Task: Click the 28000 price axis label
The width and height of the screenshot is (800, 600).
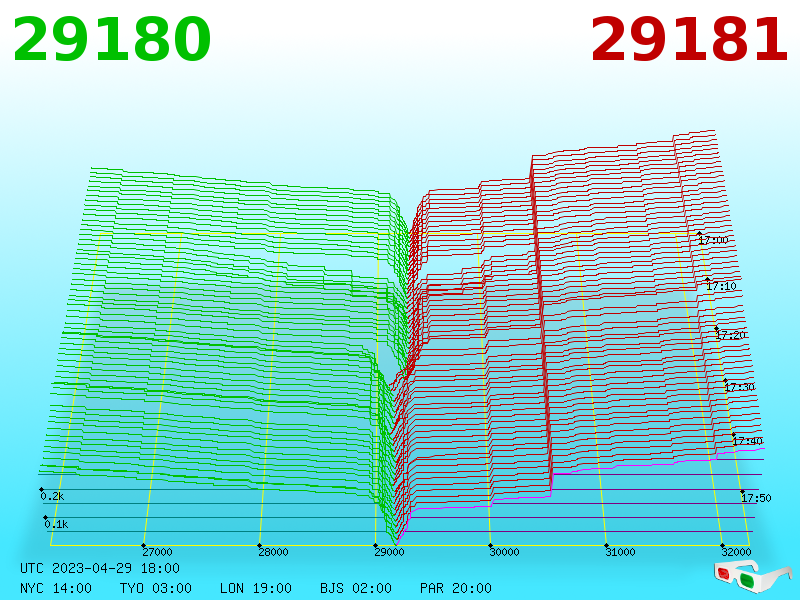Action: pyautogui.click(x=273, y=552)
